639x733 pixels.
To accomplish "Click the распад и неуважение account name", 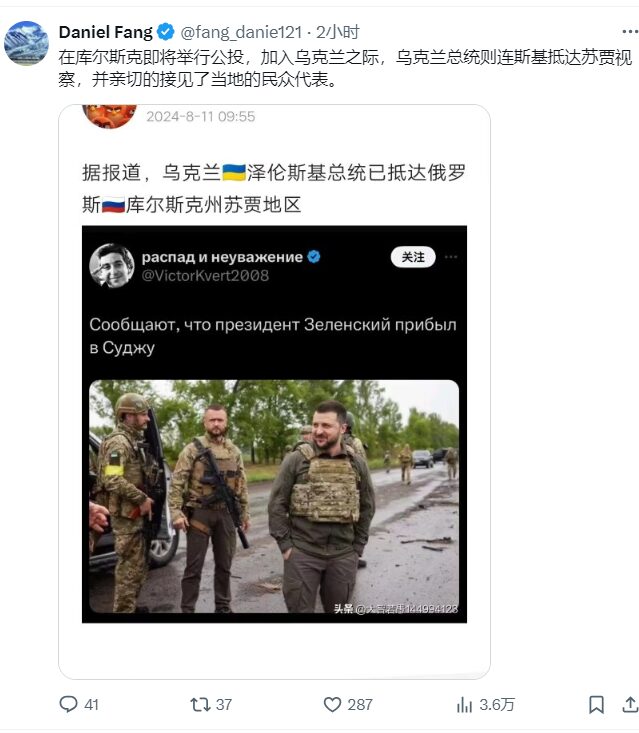I will point(222,257).
